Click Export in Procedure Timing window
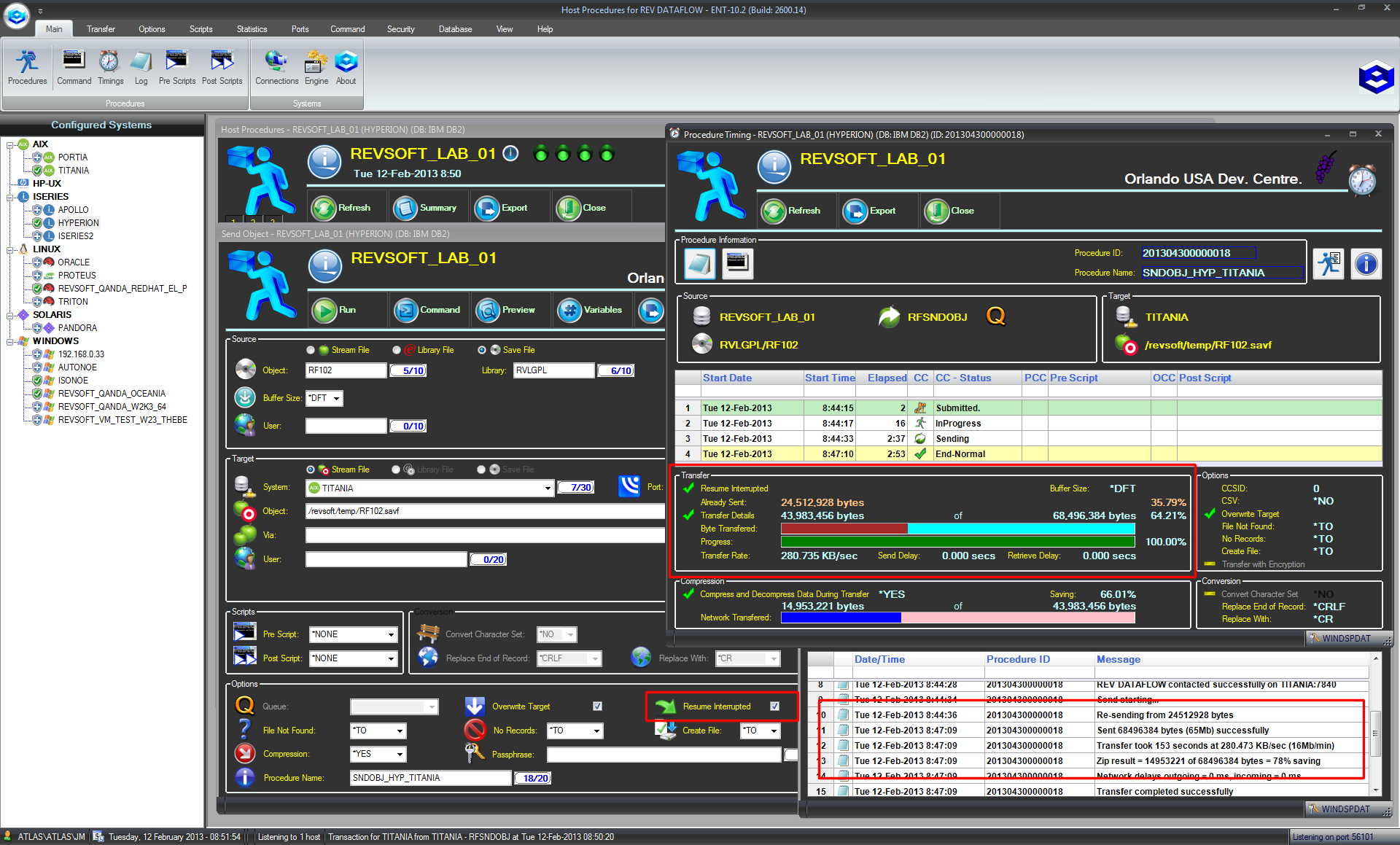1400x845 pixels. pos(855,211)
